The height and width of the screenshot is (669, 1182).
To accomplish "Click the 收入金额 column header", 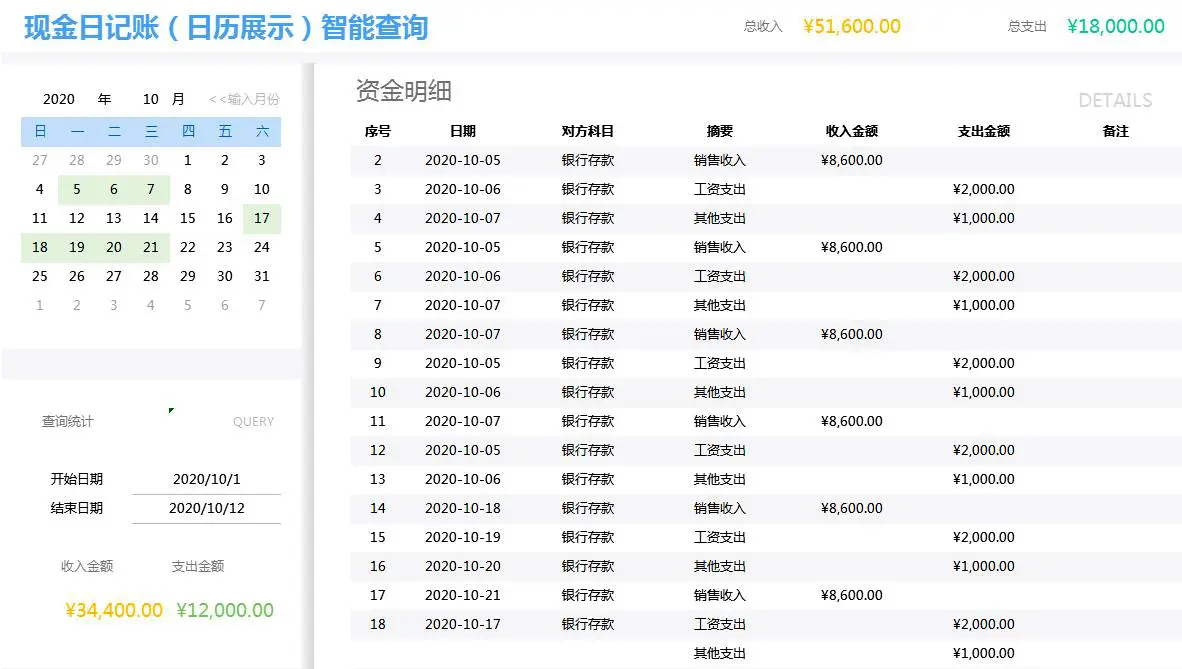I will point(852,131).
